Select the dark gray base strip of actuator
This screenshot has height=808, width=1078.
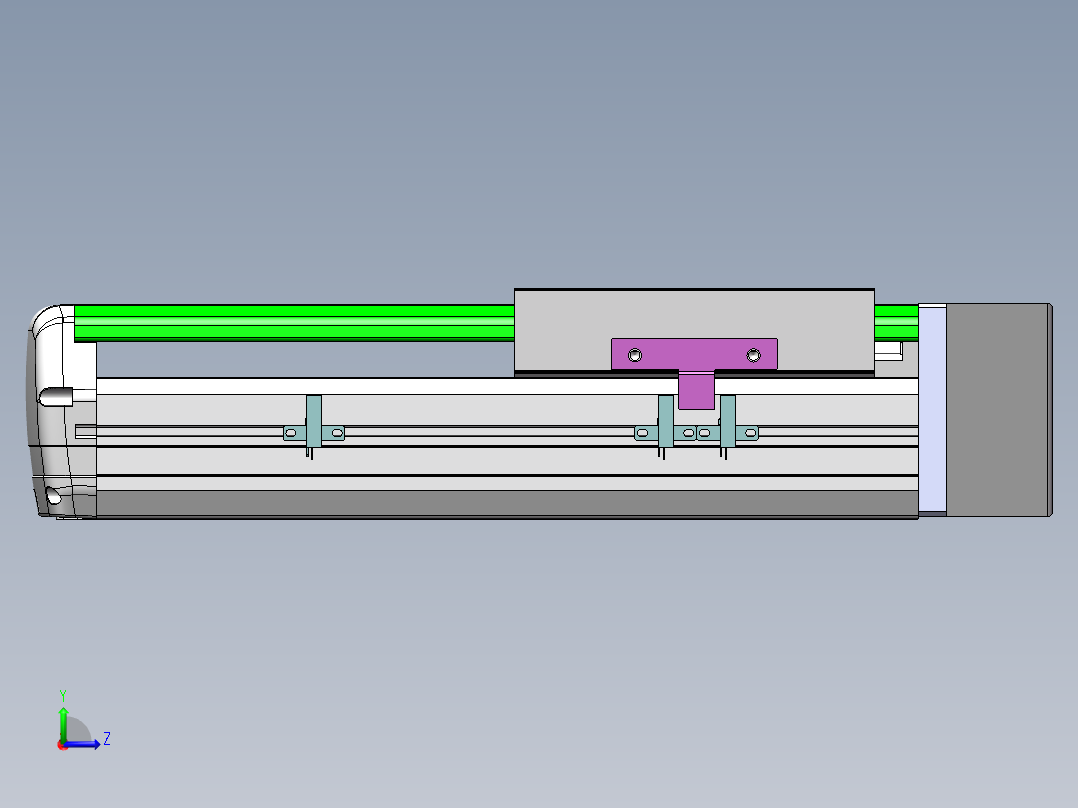pyautogui.click(x=507, y=503)
